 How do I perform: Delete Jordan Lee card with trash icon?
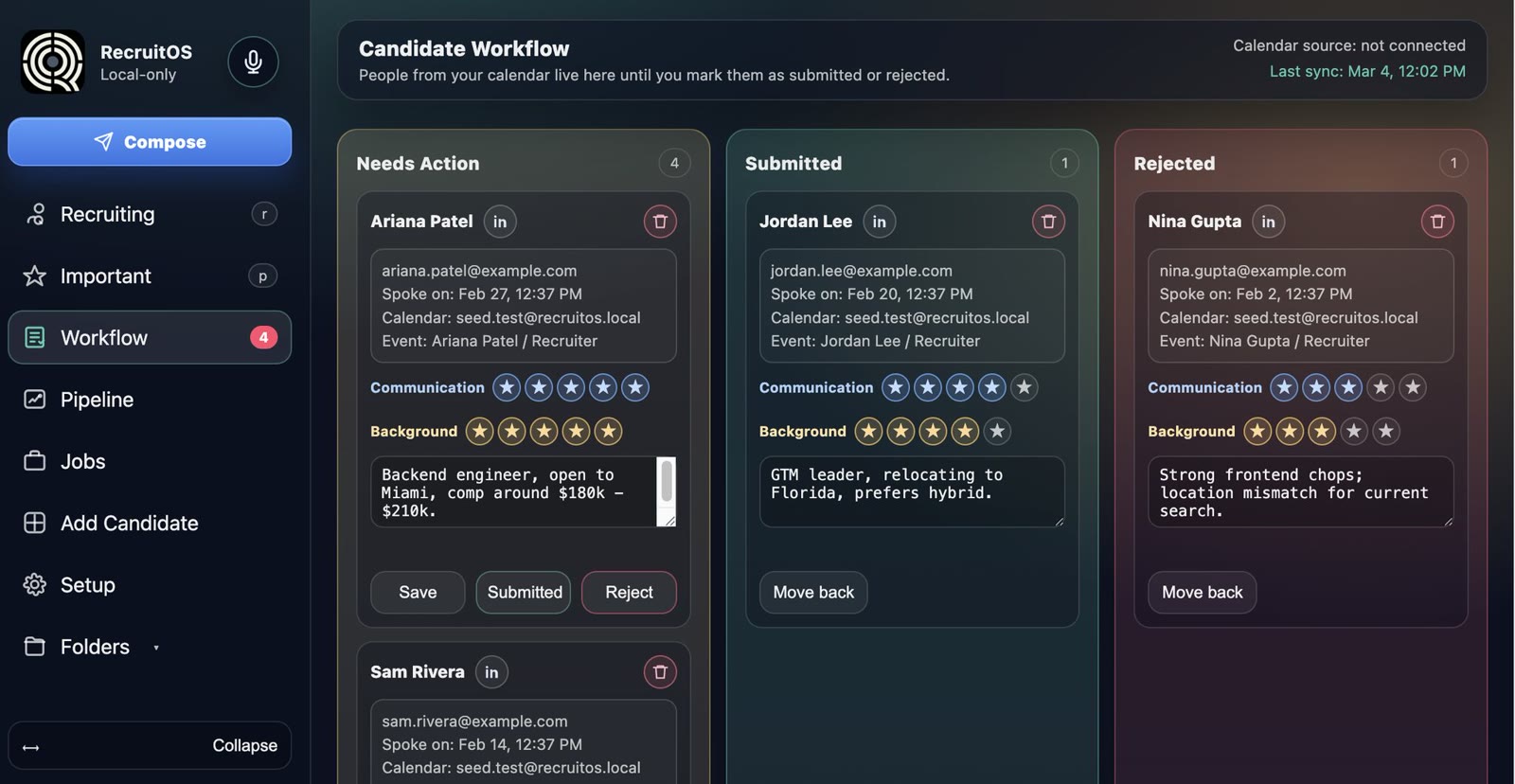[x=1048, y=222]
